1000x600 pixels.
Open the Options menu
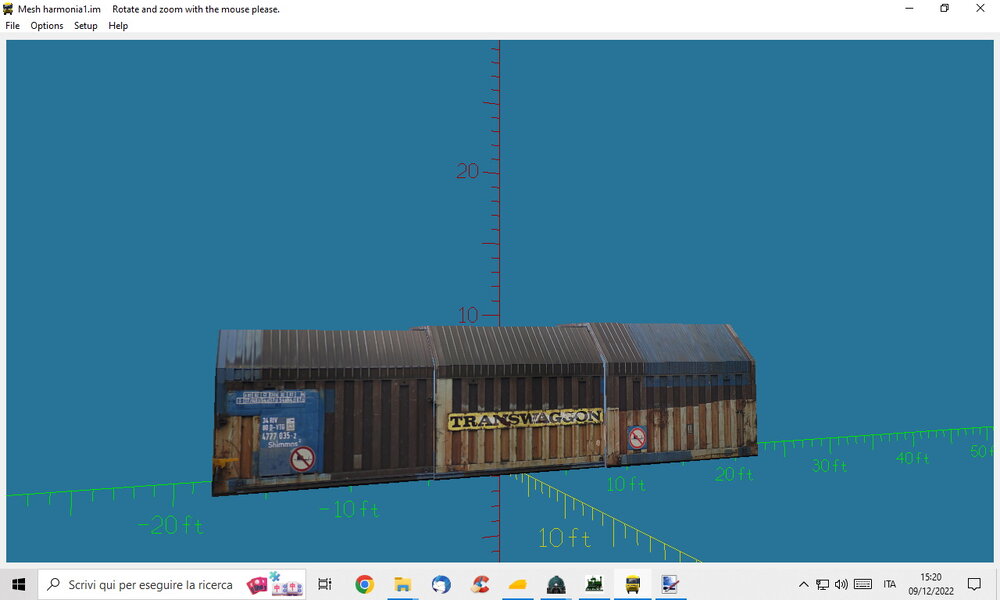click(47, 26)
